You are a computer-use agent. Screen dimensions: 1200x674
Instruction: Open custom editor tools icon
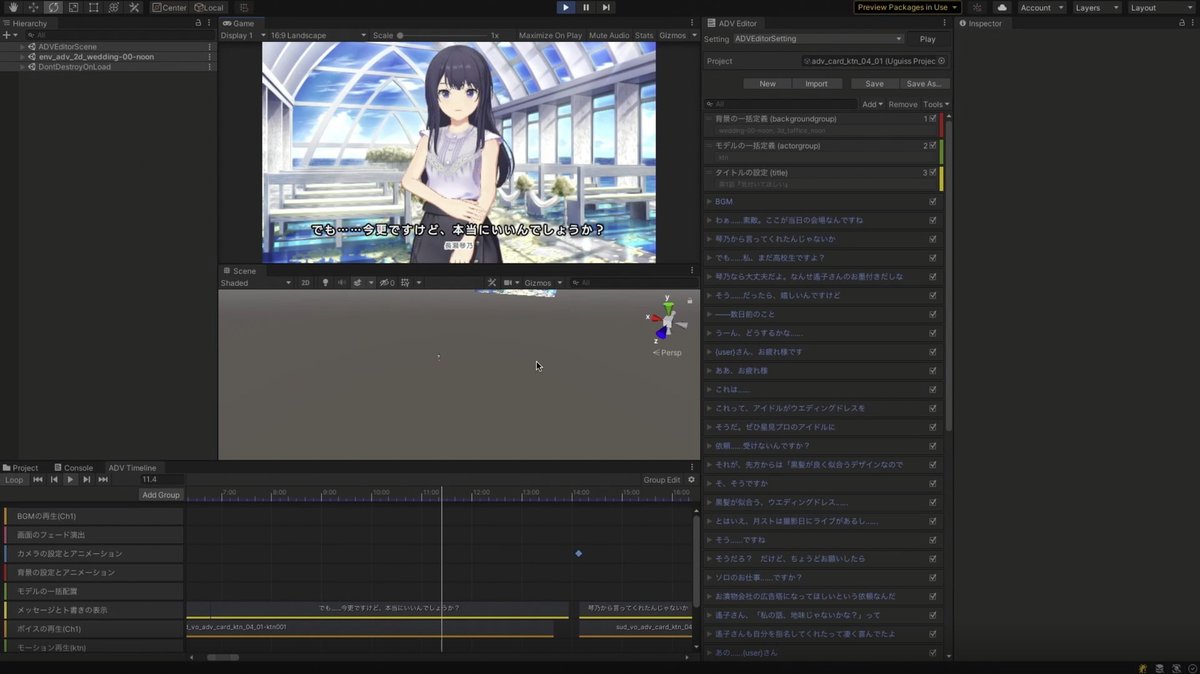tap(134, 7)
